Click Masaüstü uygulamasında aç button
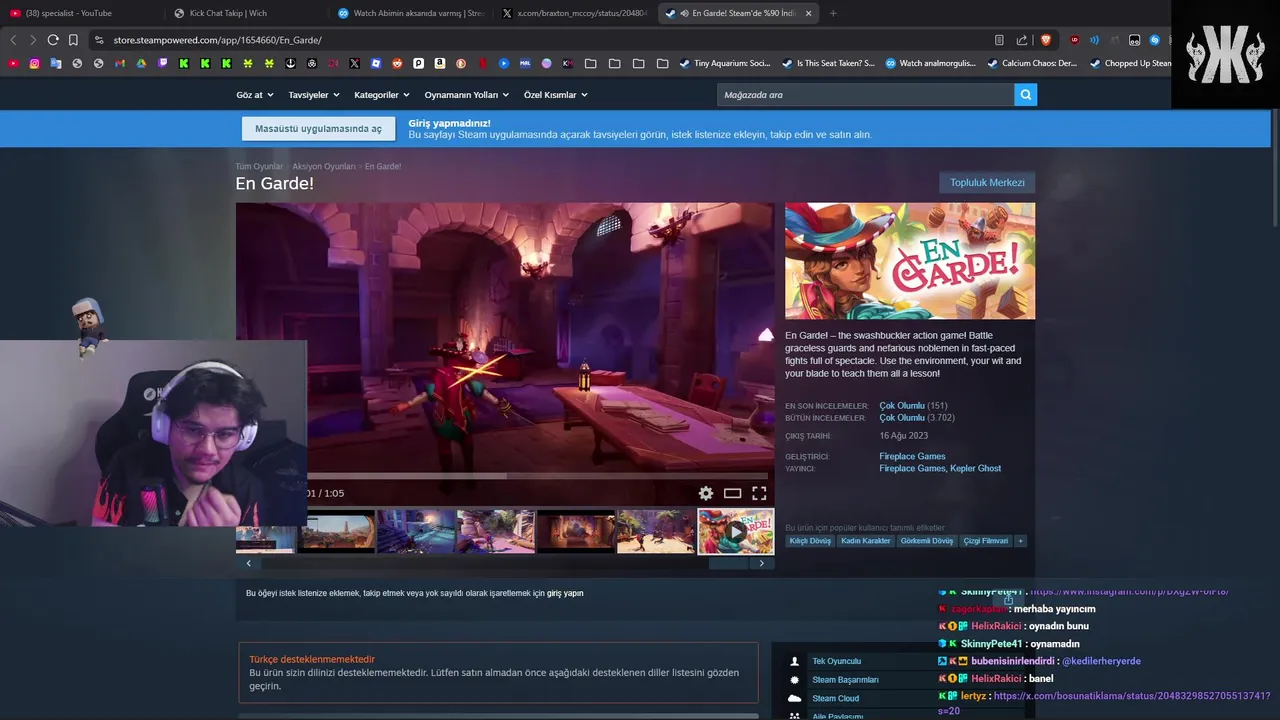1280x720 pixels. click(x=318, y=129)
